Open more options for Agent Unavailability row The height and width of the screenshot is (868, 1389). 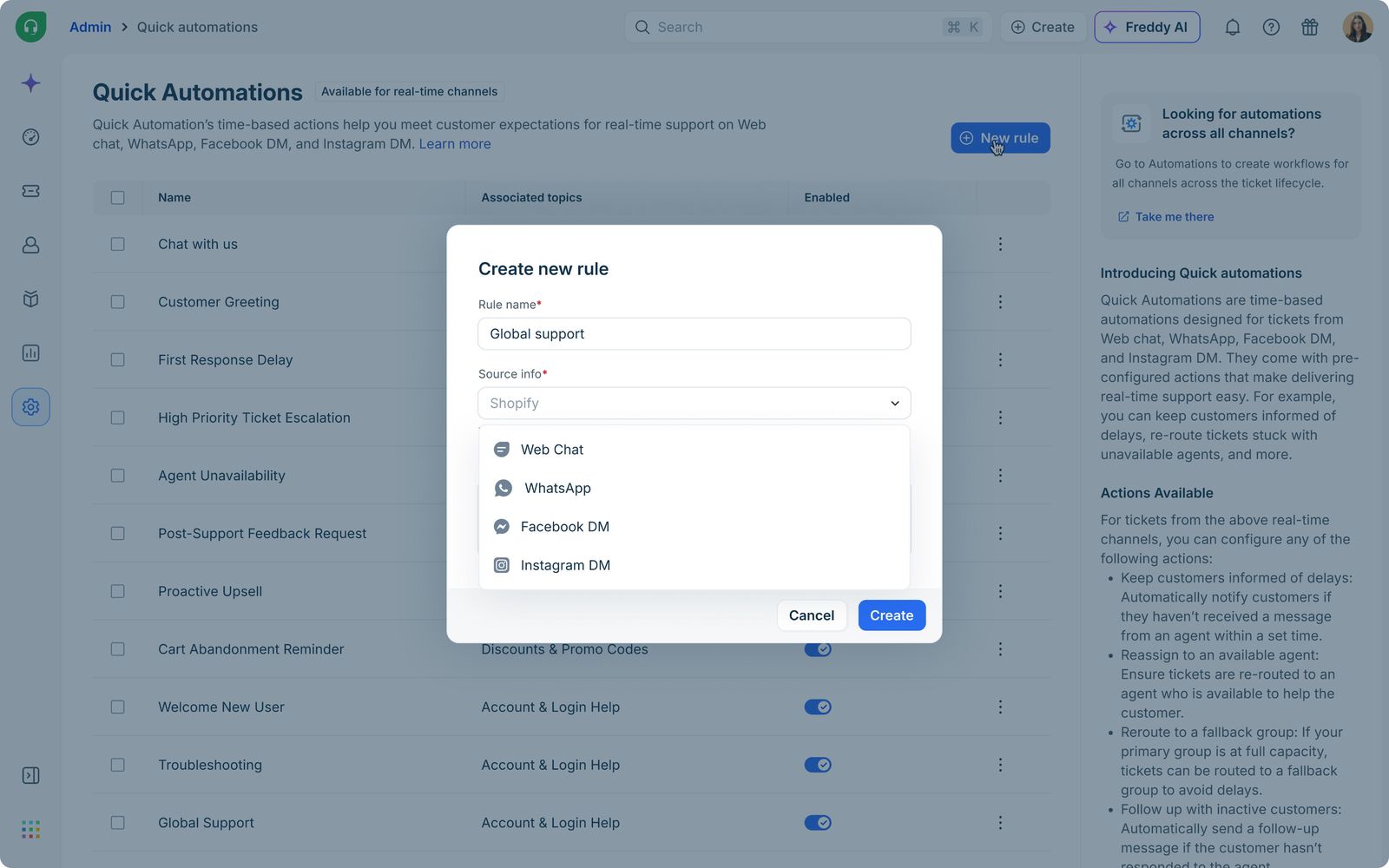point(1000,476)
